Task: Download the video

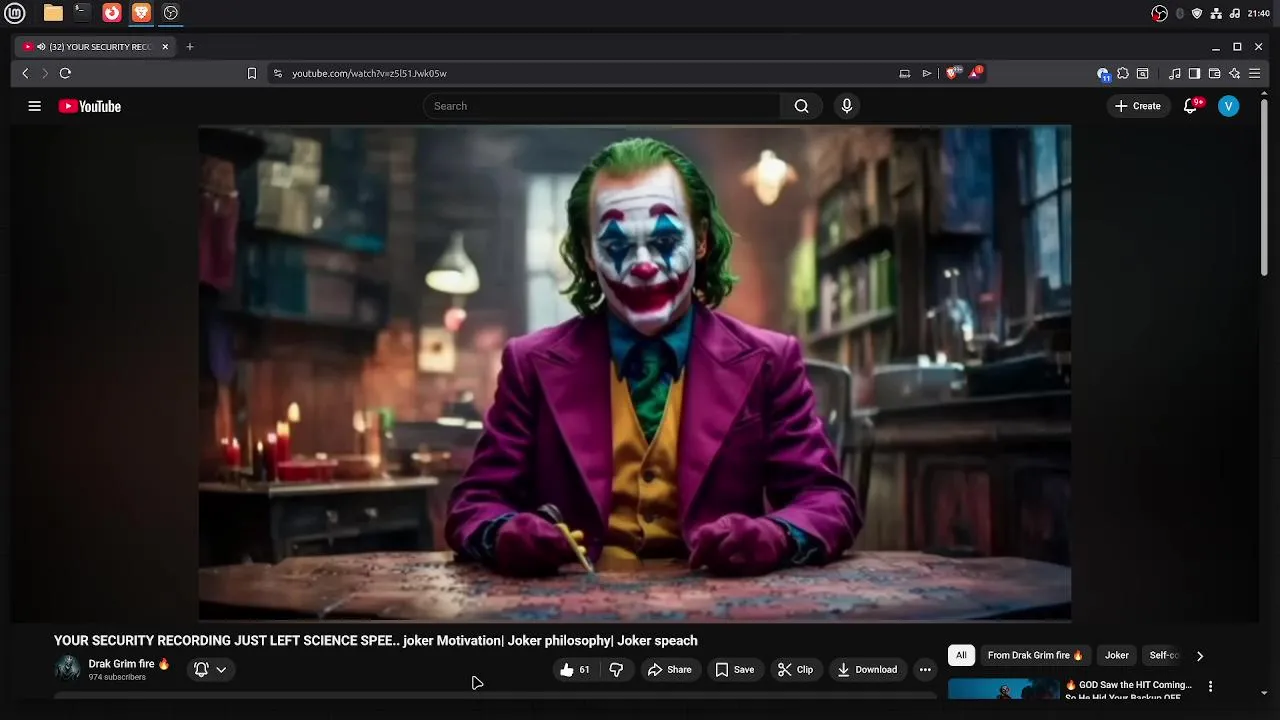Action: (867, 670)
